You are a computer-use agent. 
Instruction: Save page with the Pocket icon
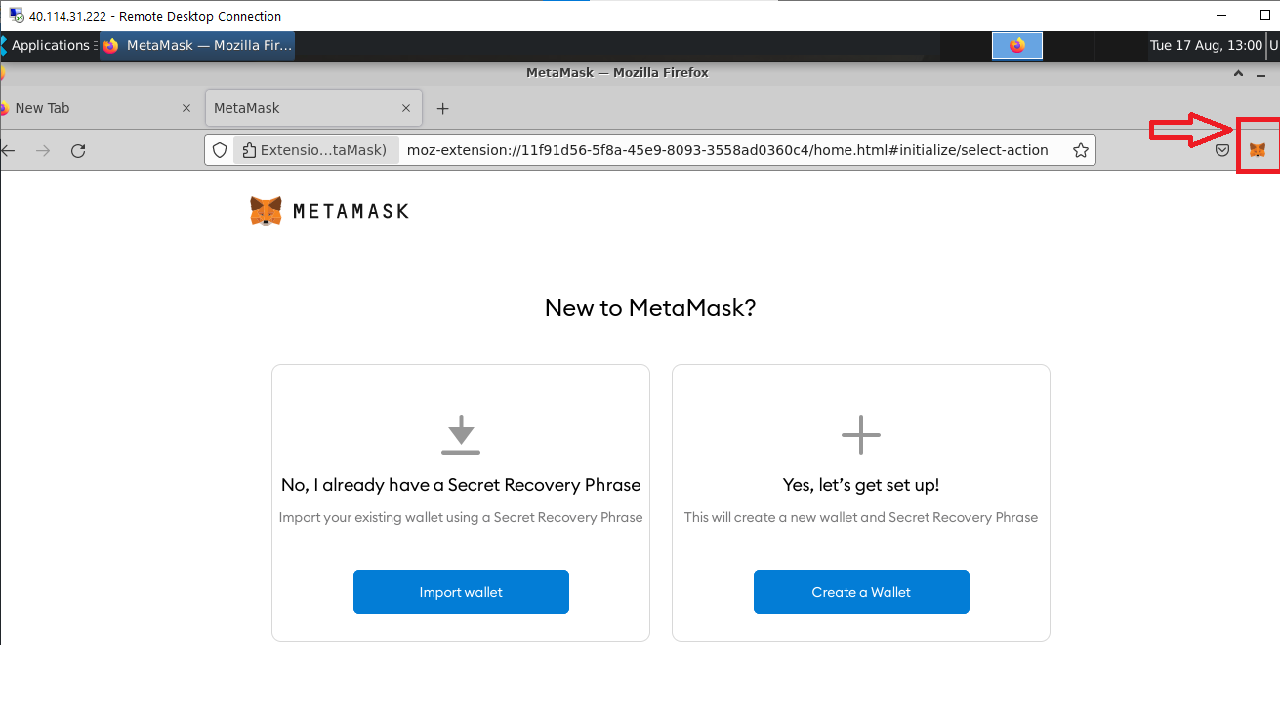(1222, 150)
